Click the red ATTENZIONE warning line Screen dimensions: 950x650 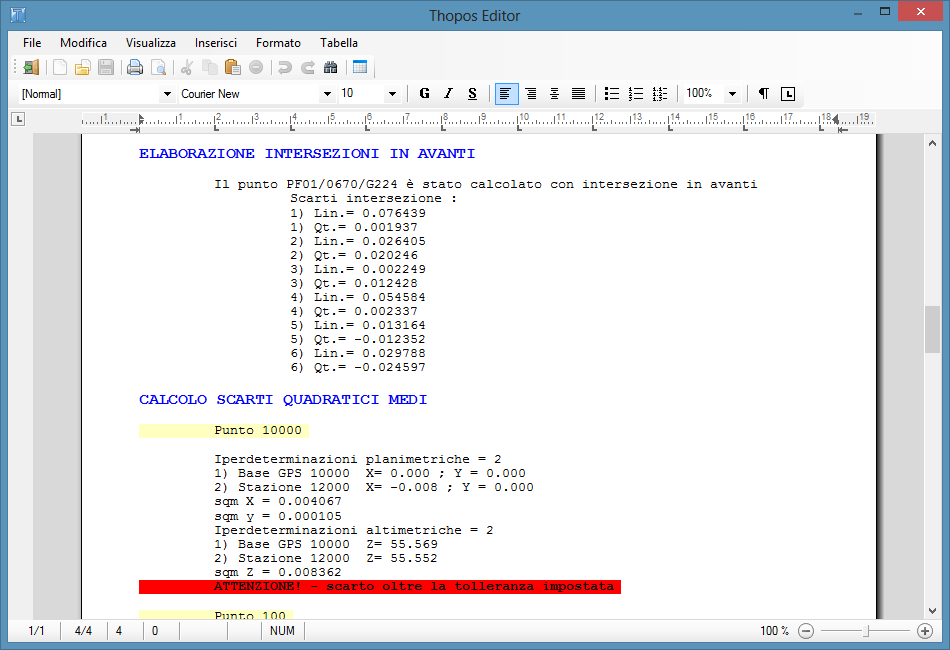click(380, 586)
